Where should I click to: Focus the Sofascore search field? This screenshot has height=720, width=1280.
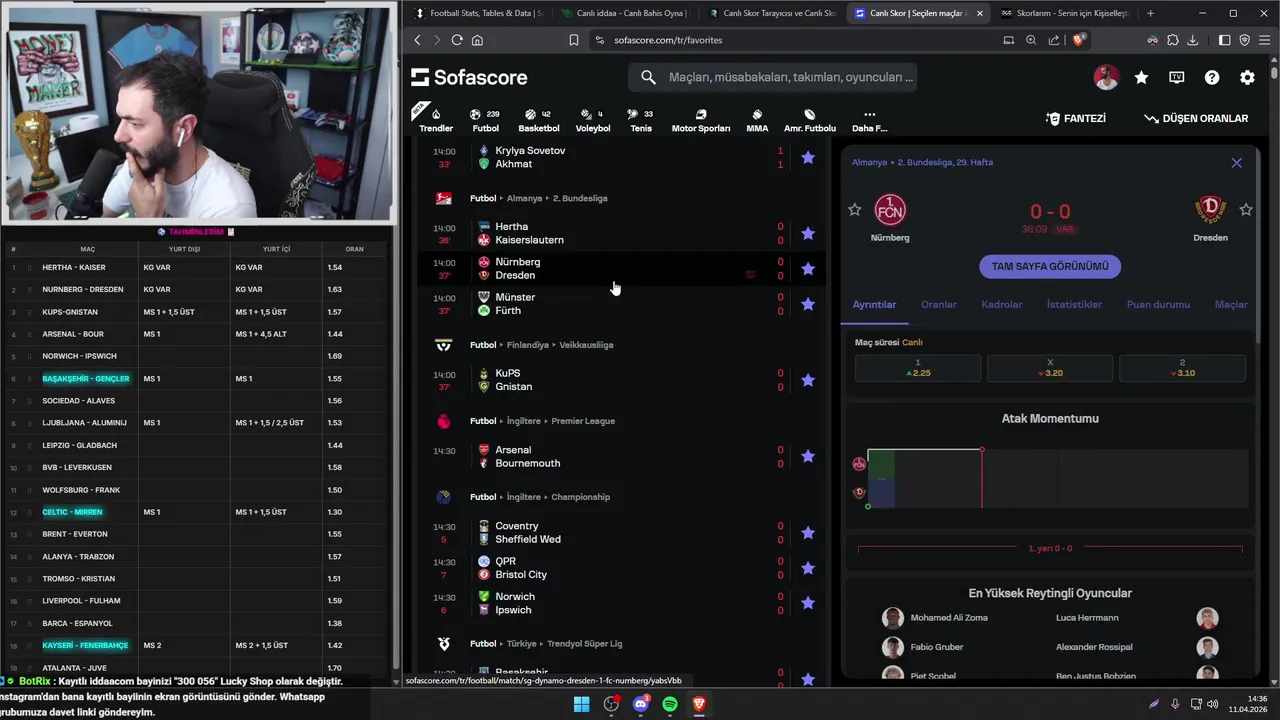tap(772, 77)
